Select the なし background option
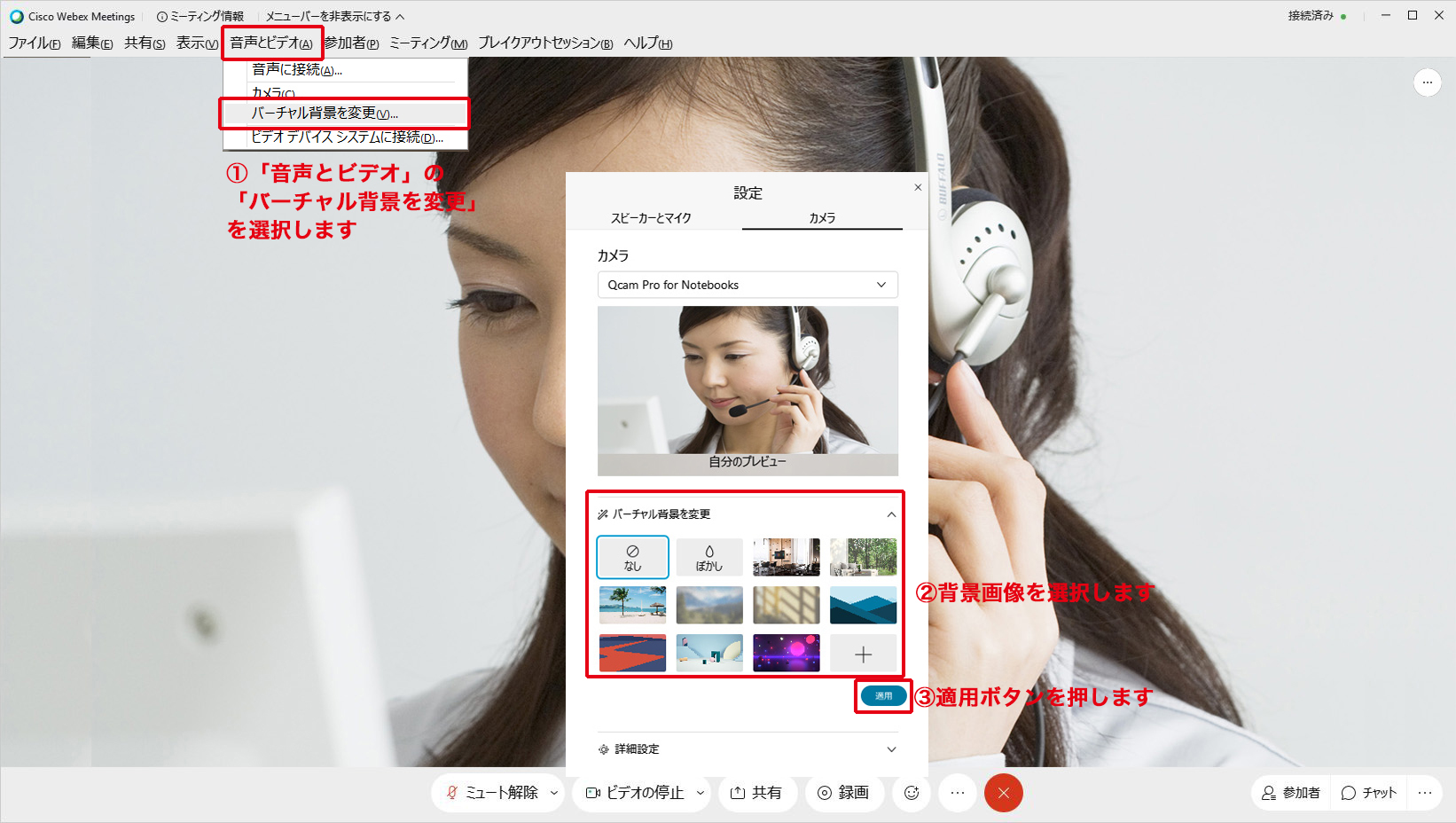This screenshot has width=1456, height=823. 632,558
